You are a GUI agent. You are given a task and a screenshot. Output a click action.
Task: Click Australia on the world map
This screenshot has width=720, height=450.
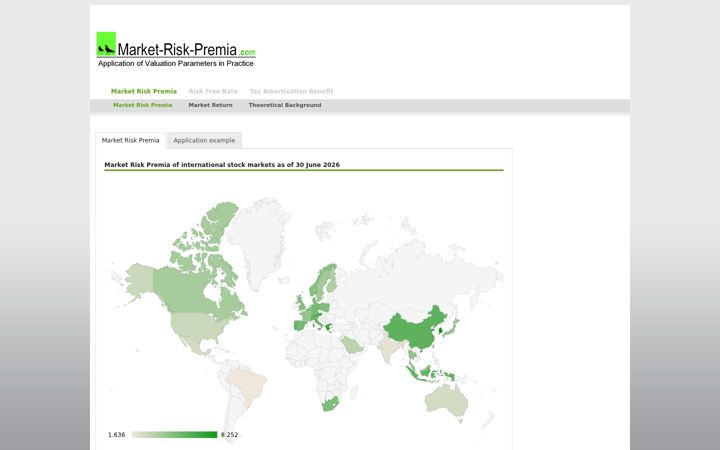[445, 400]
